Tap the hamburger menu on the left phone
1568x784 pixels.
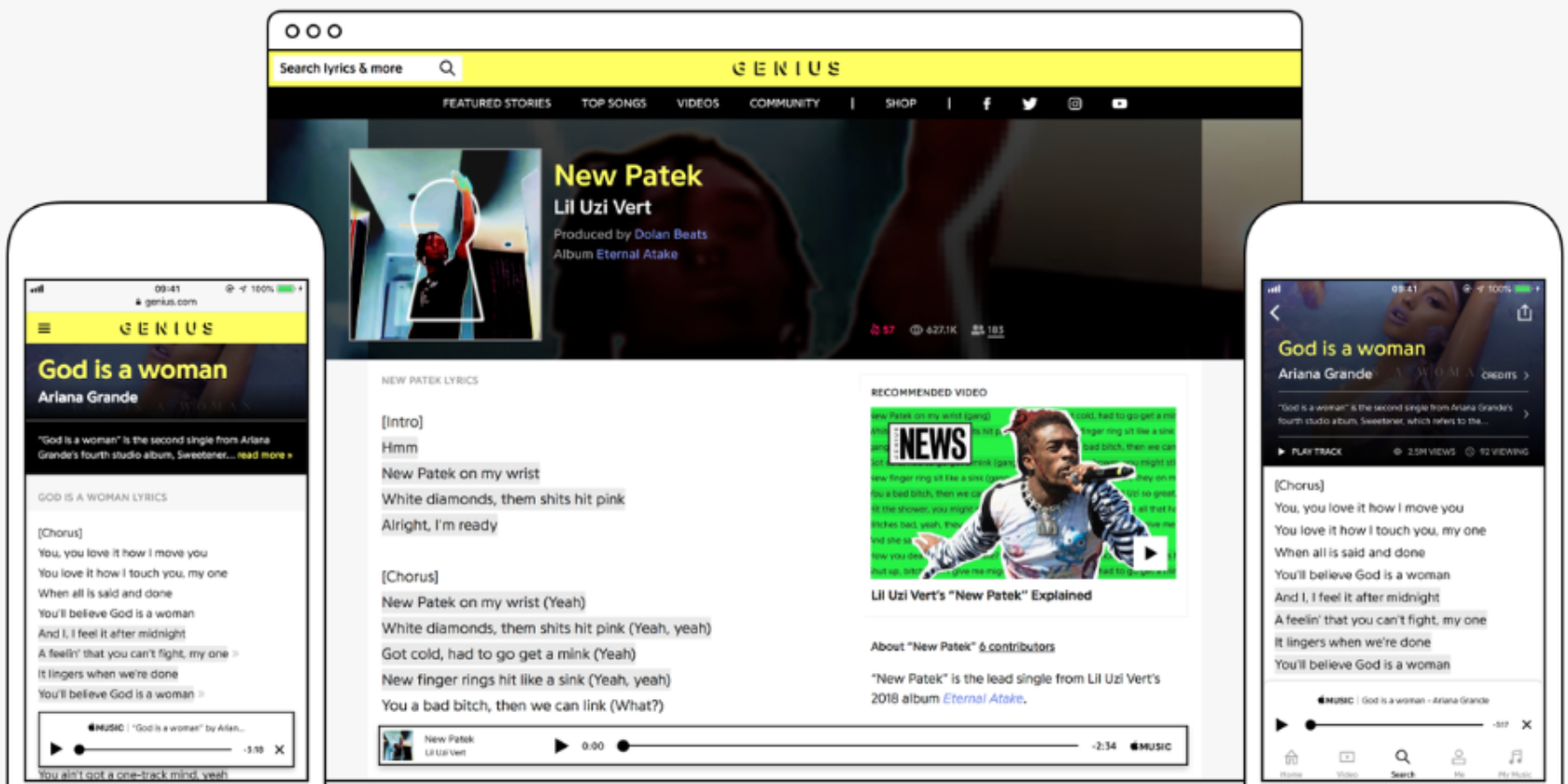(44, 329)
